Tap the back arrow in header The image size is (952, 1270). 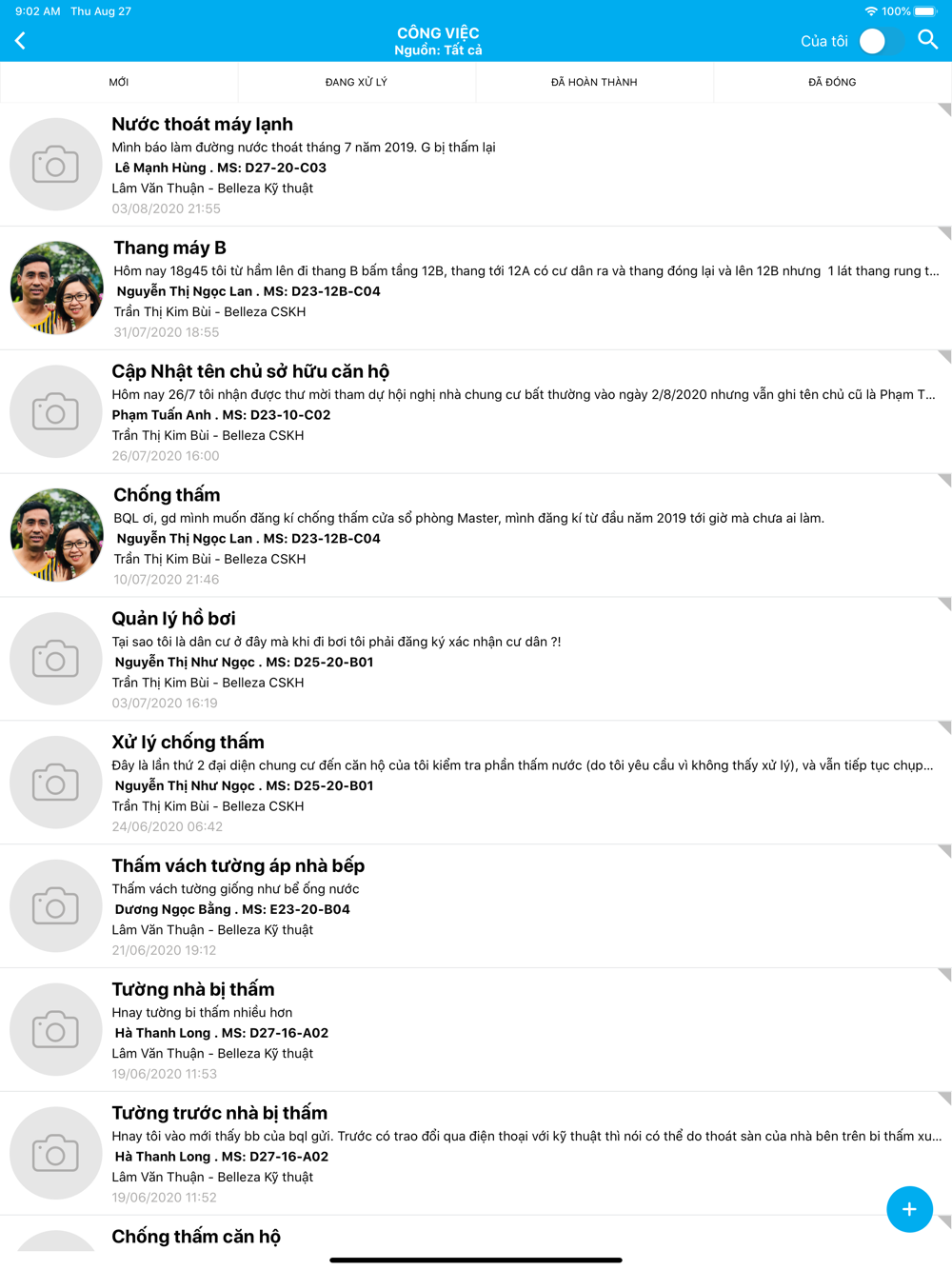point(20,41)
